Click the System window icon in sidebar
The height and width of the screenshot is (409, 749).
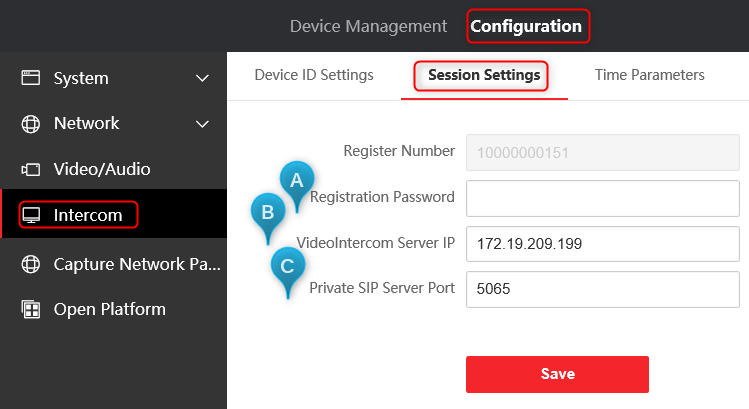[31, 78]
